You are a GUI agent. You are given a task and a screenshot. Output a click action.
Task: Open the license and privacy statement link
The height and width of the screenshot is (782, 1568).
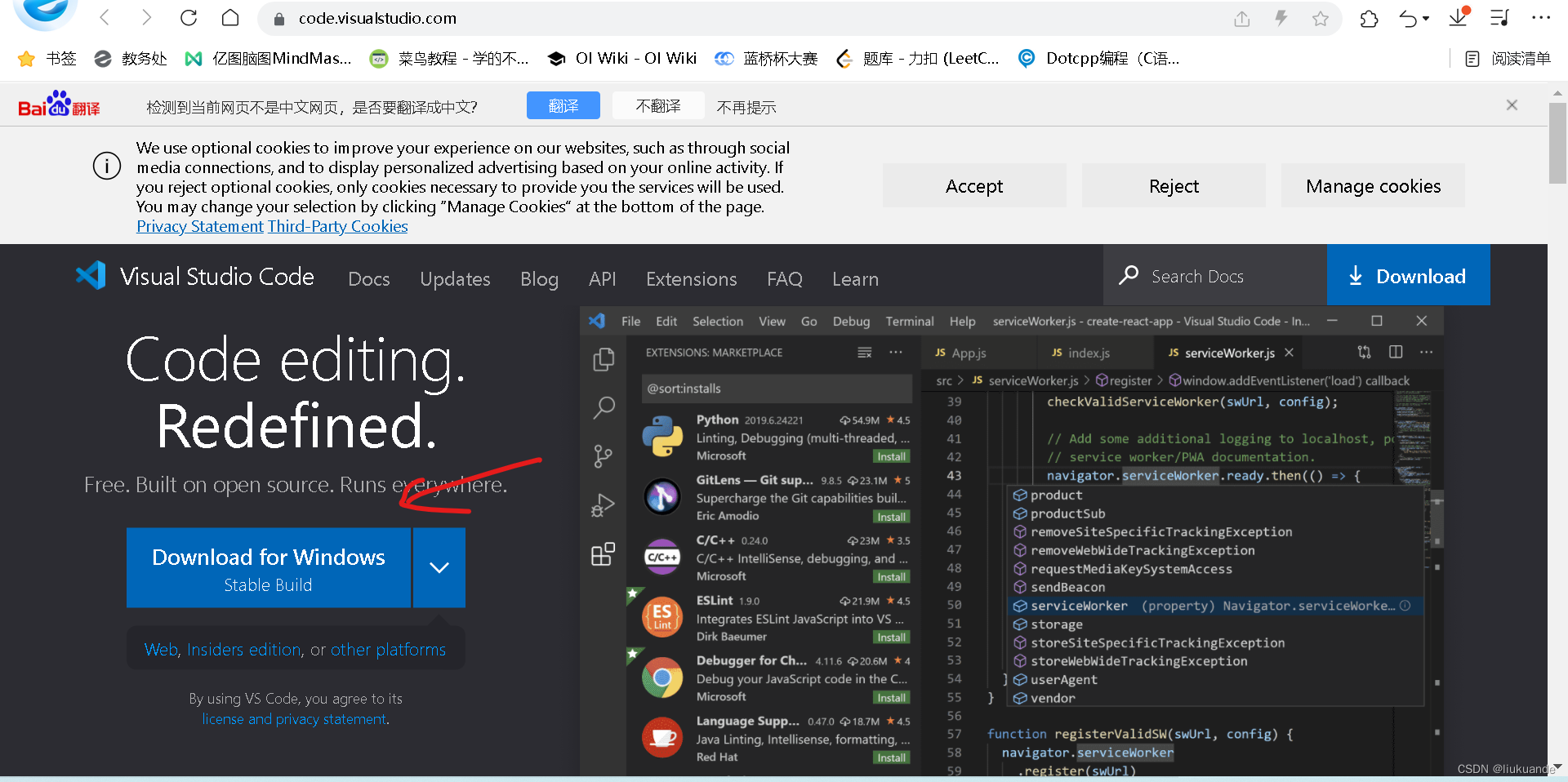(x=294, y=719)
